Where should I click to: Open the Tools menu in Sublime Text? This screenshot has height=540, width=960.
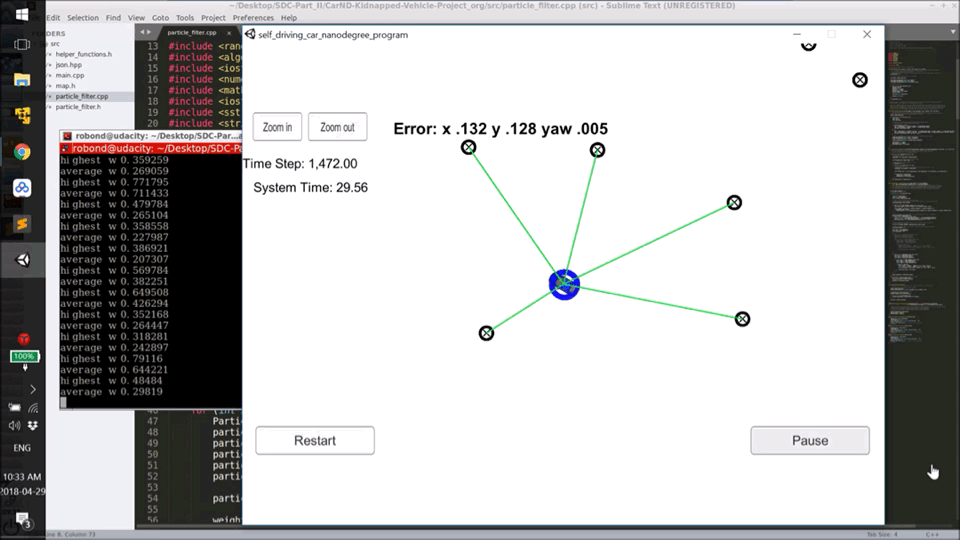[x=185, y=18]
